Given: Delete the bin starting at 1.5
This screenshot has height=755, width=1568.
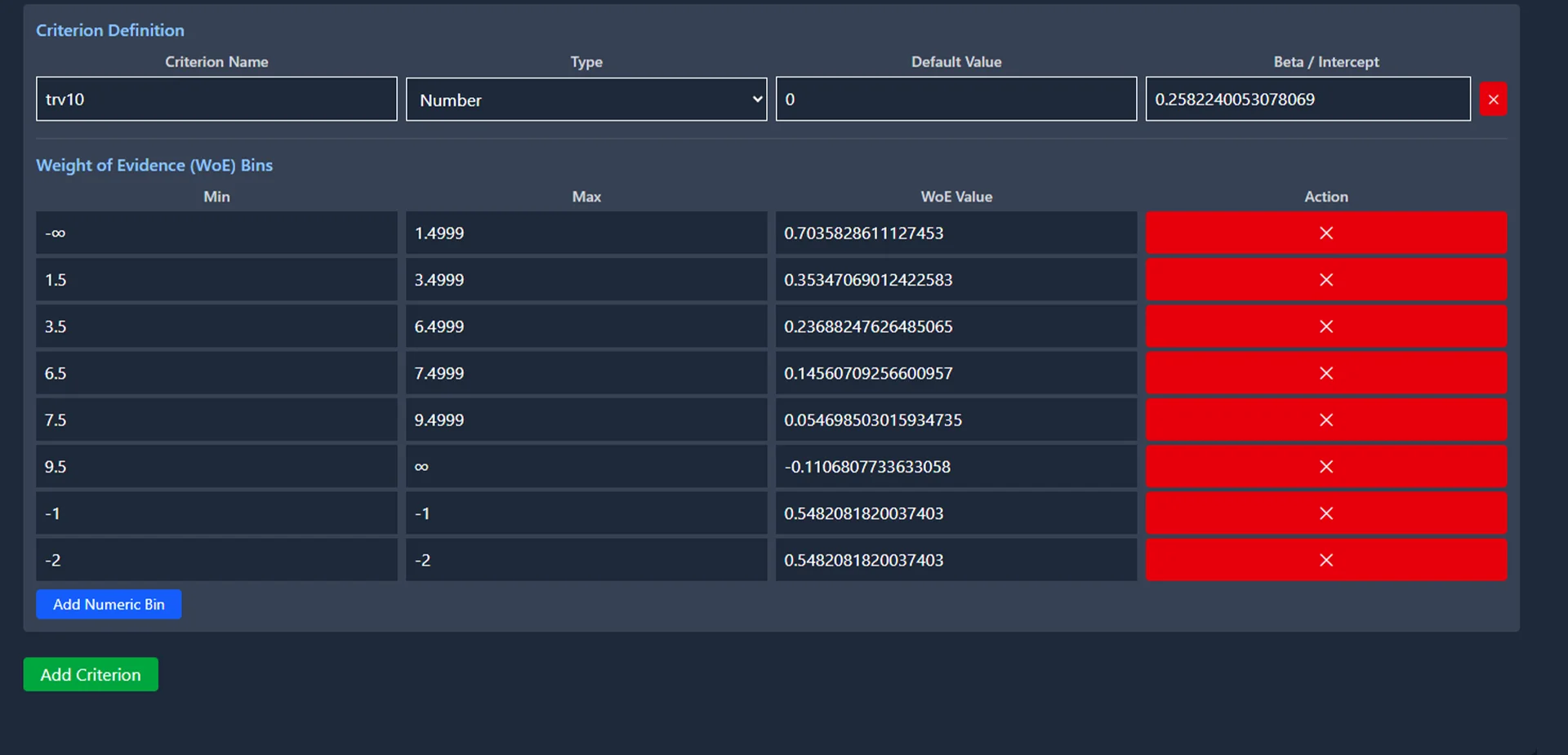Looking at the screenshot, I should (1325, 280).
